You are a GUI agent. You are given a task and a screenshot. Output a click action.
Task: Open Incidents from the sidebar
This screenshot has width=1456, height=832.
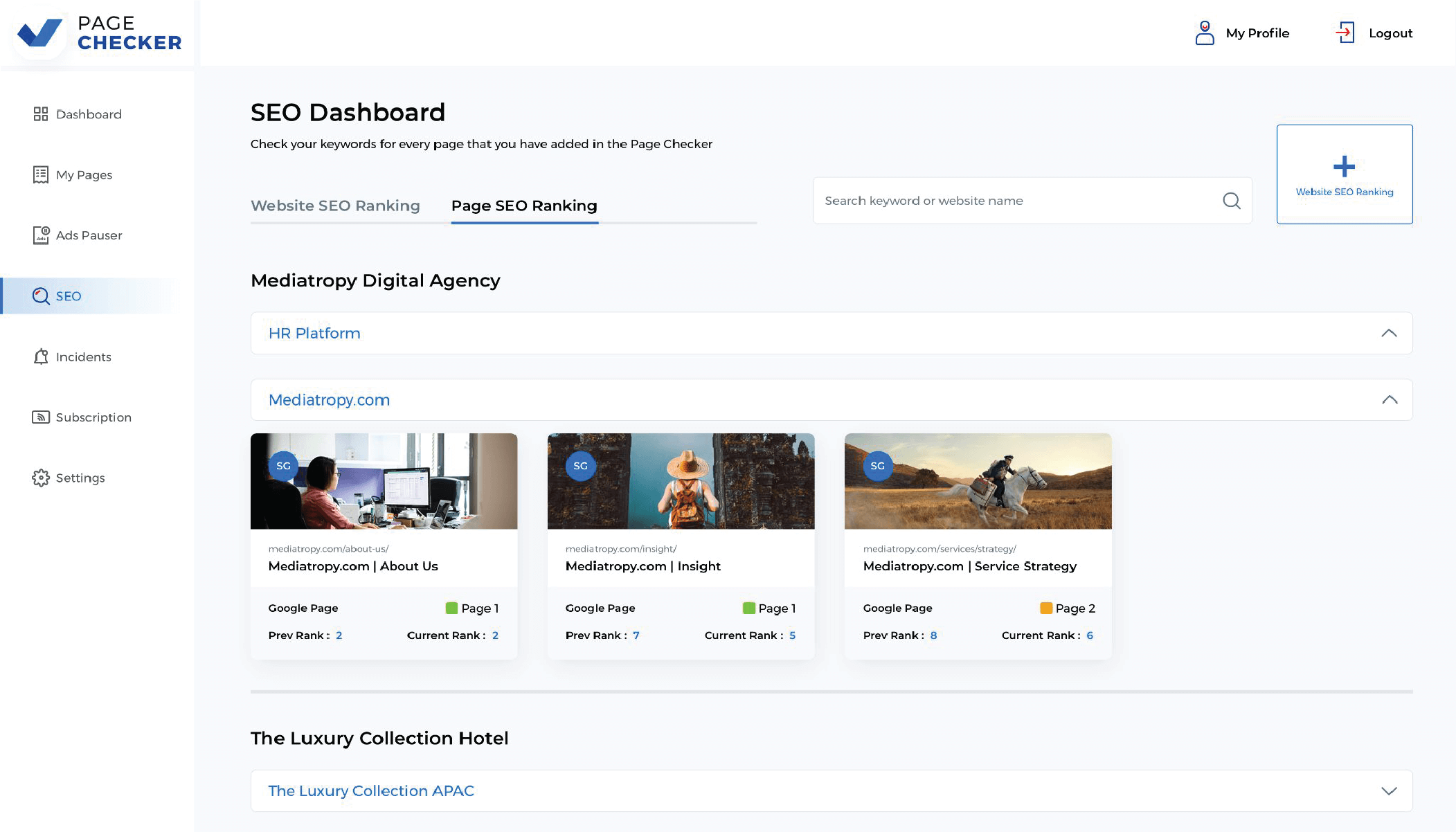click(84, 357)
